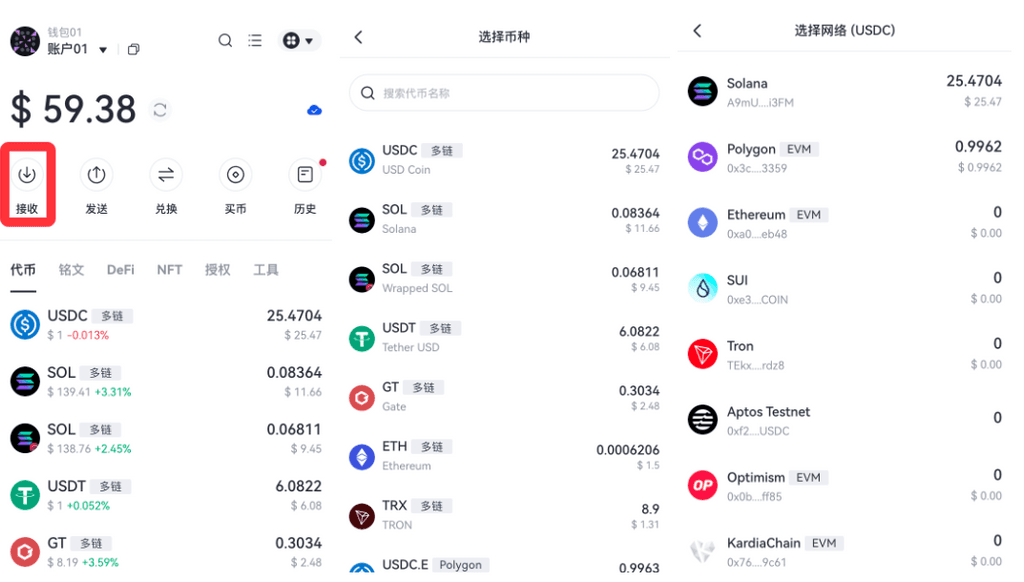The height and width of the screenshot is (582, 1024).
Task: Click the blue cloud backup icon
Action: (314, 110)
